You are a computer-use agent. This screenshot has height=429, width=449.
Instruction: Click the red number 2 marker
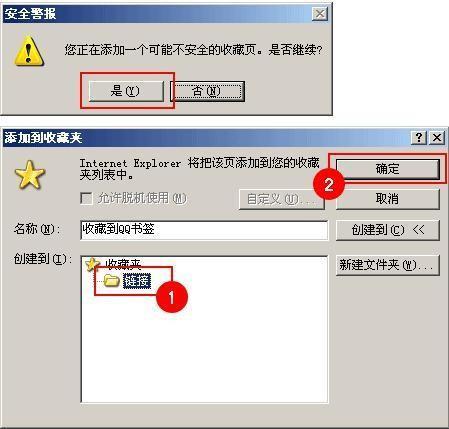328,184
